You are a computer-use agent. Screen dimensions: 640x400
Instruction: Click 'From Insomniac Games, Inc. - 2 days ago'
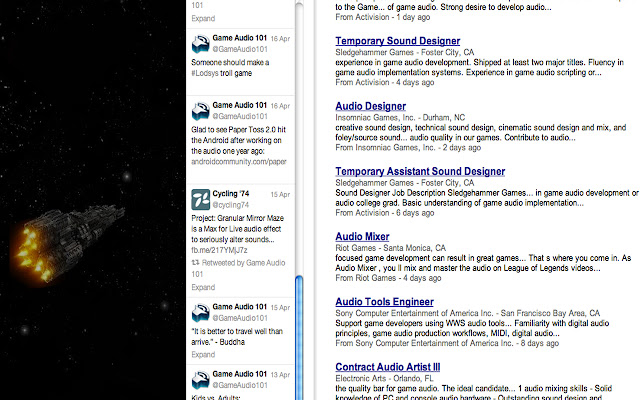pyautogui.click(x=408, y=148)
